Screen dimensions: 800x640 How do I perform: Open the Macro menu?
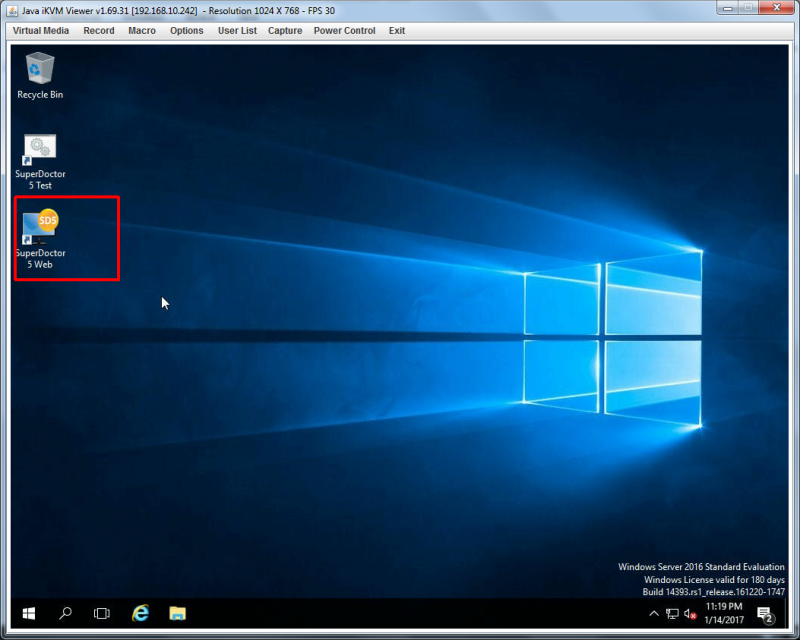click(142, 31)
